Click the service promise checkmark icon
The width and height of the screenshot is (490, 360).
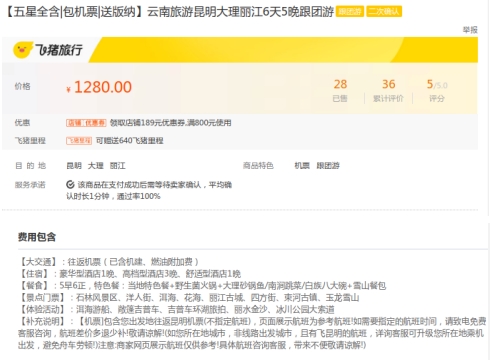[x=70, y=184]
